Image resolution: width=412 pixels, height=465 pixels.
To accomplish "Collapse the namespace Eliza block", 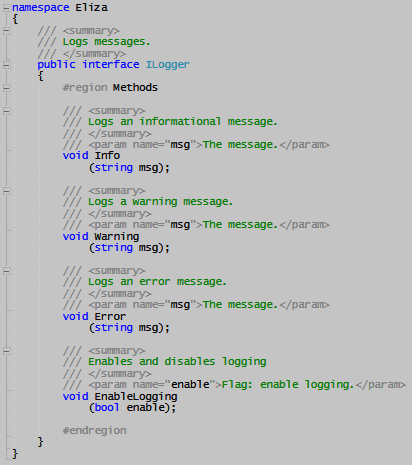I will tap(6, 8).
